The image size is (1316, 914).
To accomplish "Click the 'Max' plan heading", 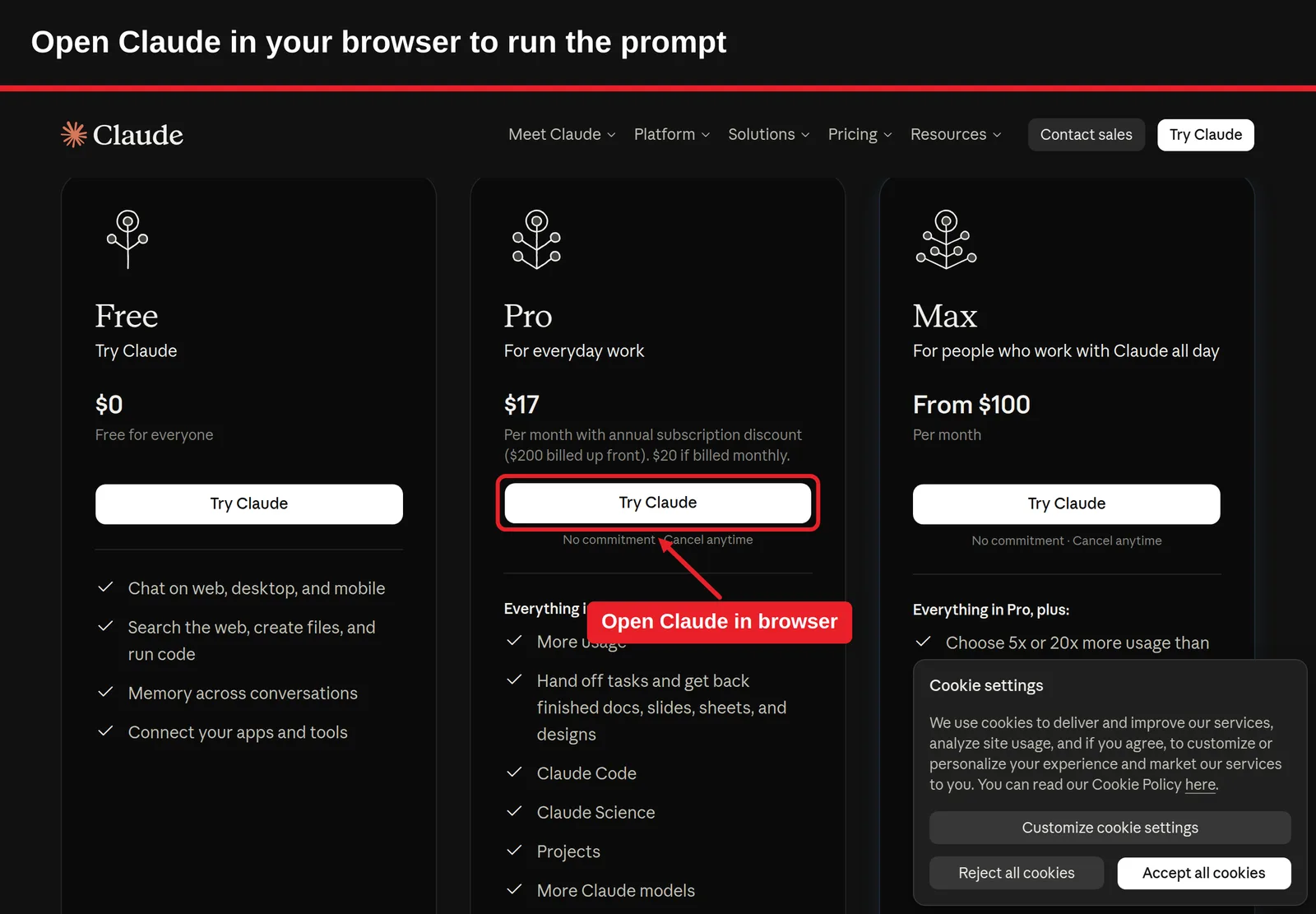I will click(x=945, y=316).
